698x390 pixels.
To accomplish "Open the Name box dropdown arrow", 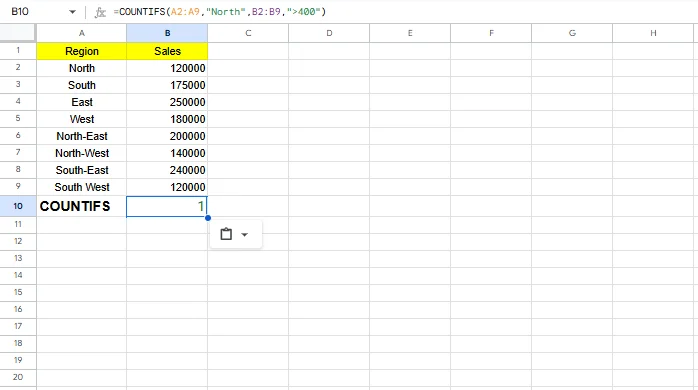I will [x=72, y=12].
